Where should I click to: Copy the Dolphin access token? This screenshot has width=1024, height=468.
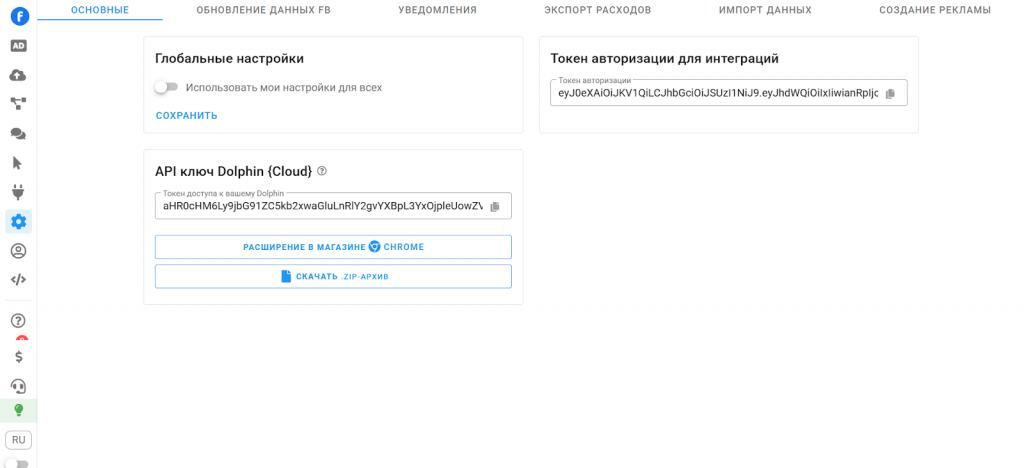tap(494, 207)
